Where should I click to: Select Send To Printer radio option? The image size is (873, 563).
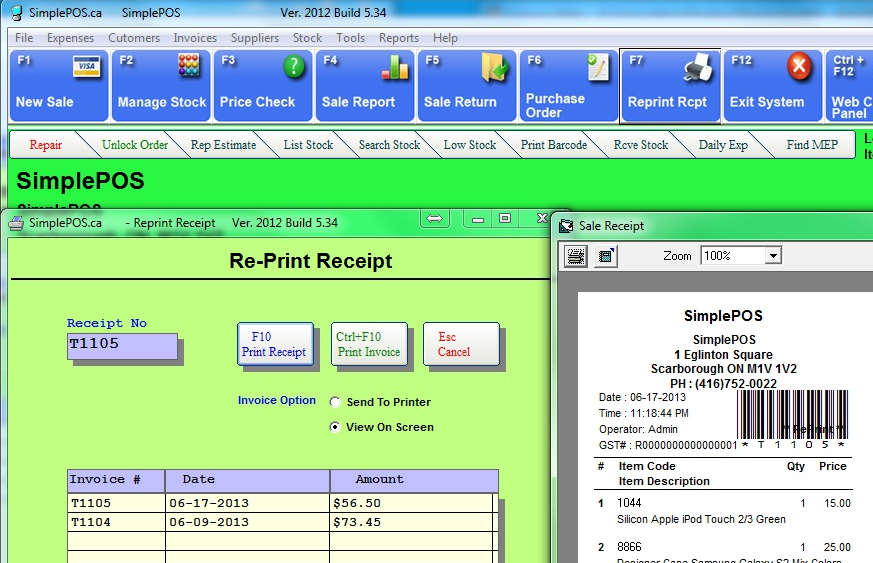[x=335, y=402]
